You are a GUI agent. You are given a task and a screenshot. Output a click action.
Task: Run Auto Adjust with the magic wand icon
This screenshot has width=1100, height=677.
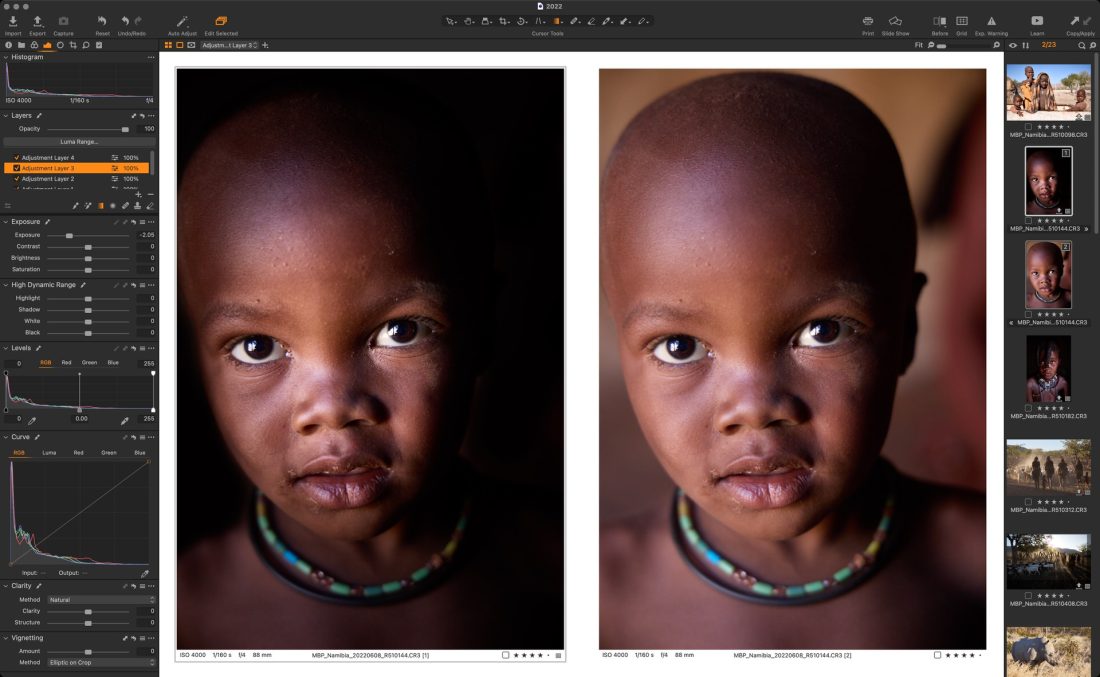(181, 21)
